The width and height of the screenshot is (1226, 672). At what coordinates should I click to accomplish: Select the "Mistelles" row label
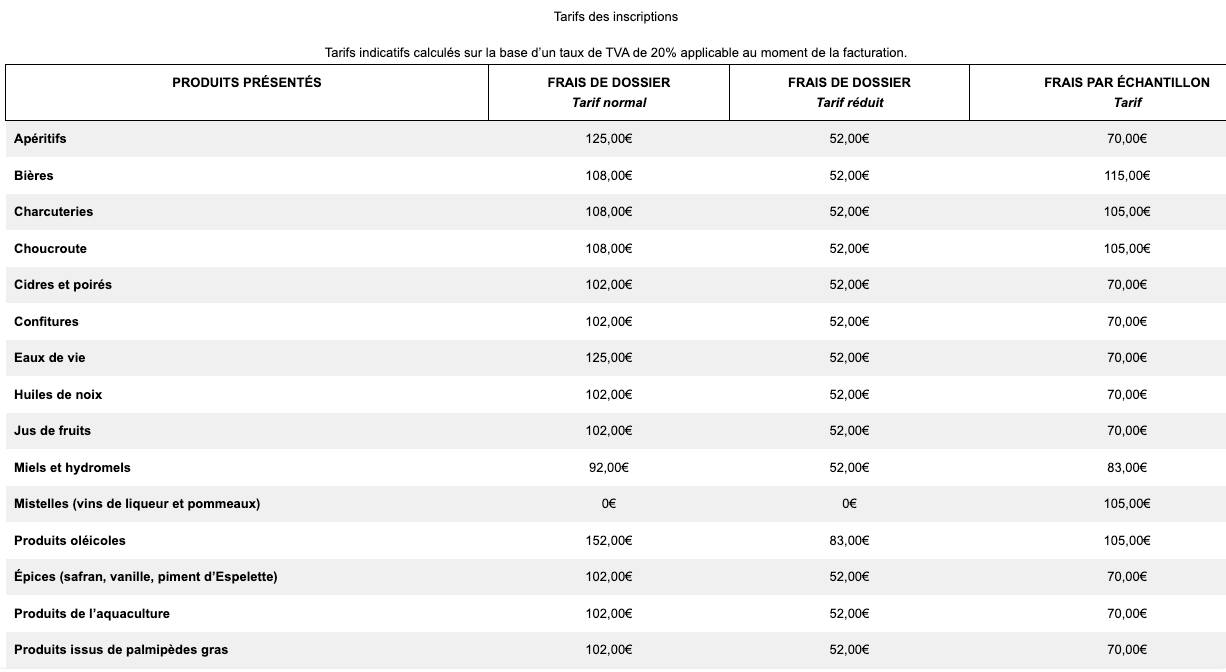point(137,504)
